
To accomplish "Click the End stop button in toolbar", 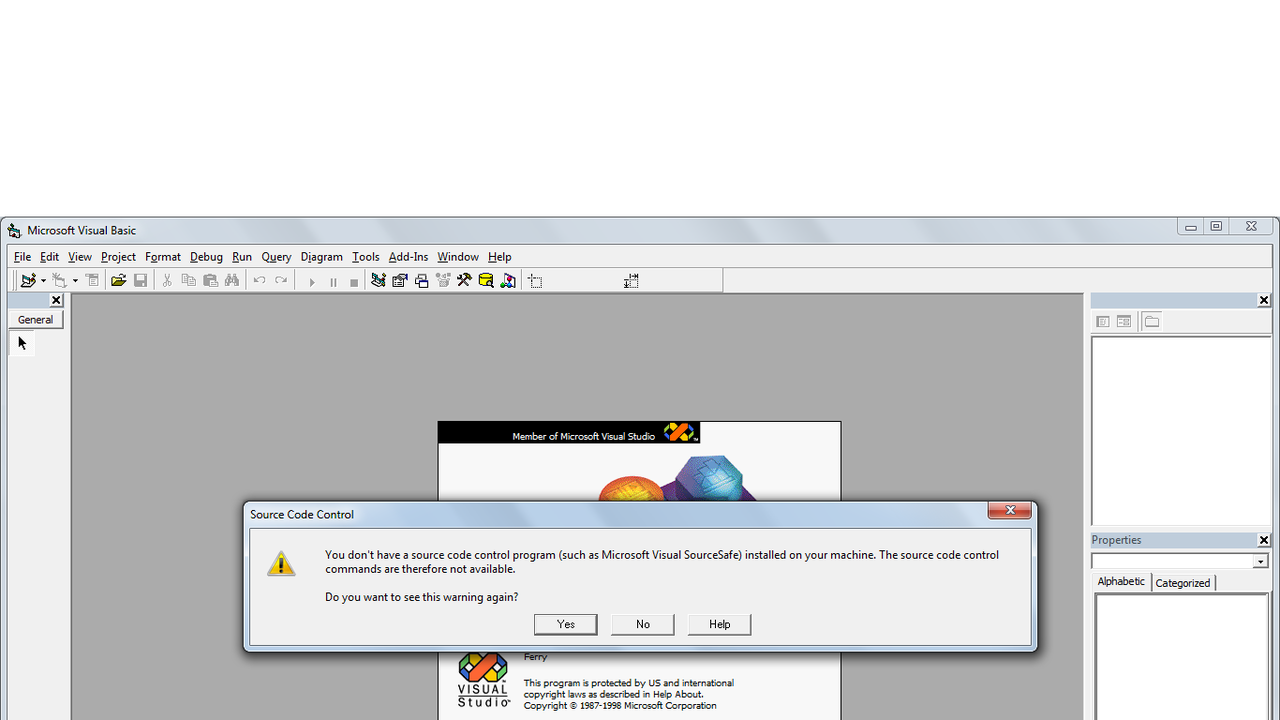I will click(x=354, y=282).
